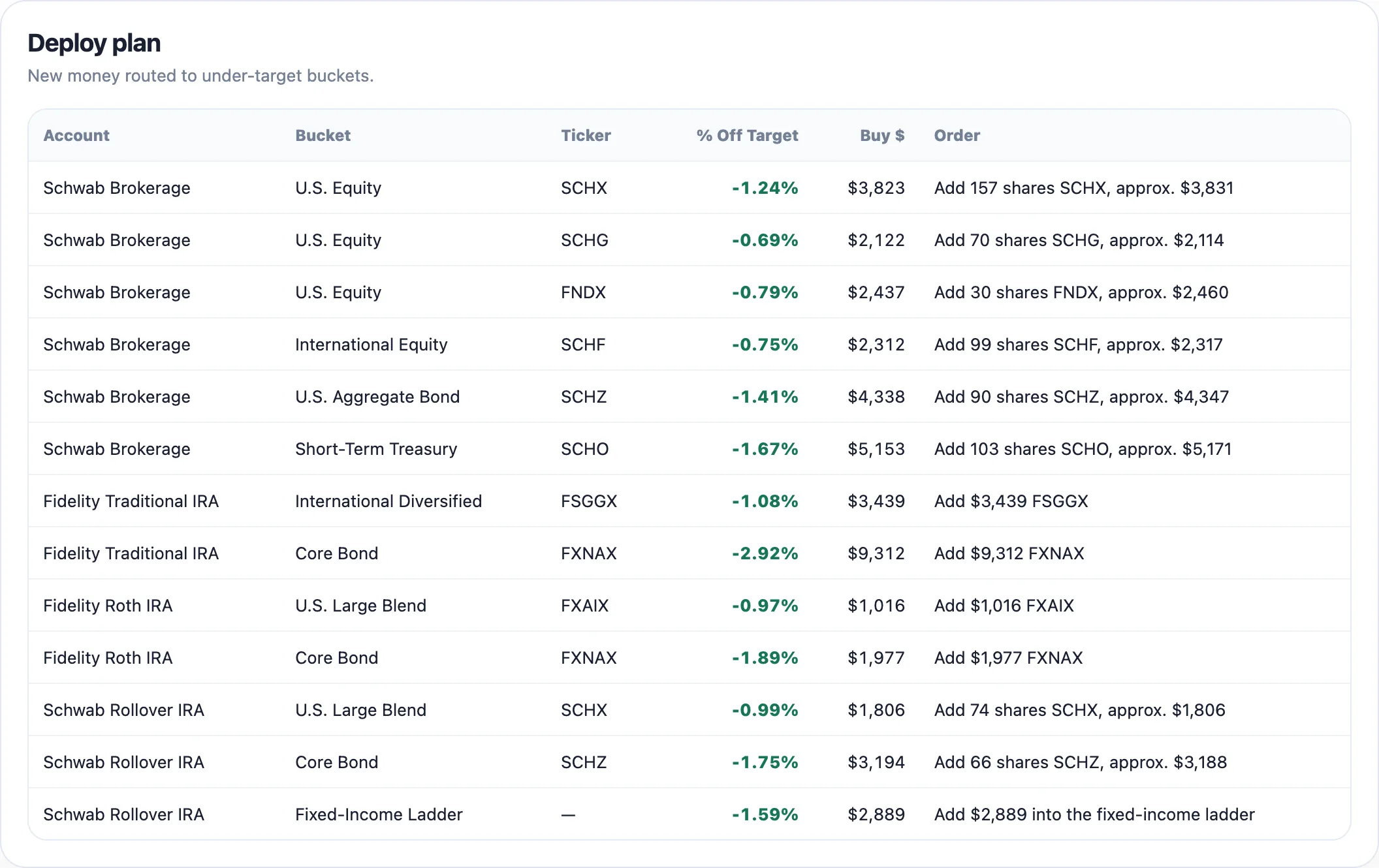Image resolution: width=1379 pixels, height=868 pixels.
Task: Select order 'Add $2,889 into the fixed-income ladder'
Action: tap(1094, 814)
